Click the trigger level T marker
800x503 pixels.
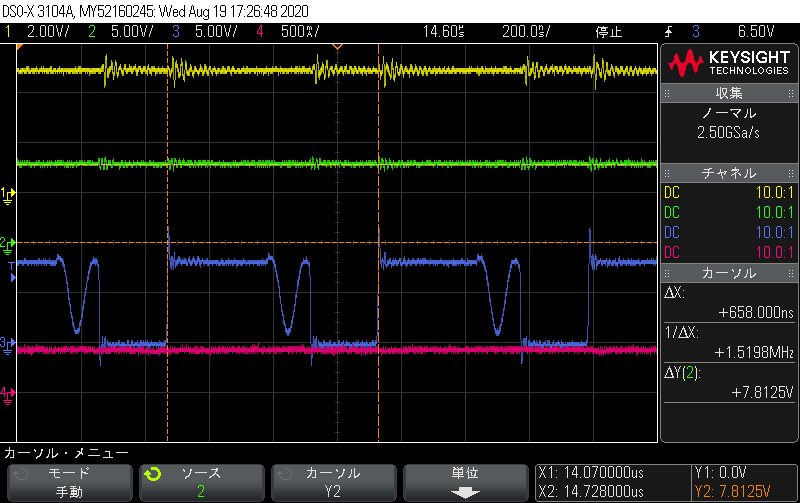pos(12,271)
